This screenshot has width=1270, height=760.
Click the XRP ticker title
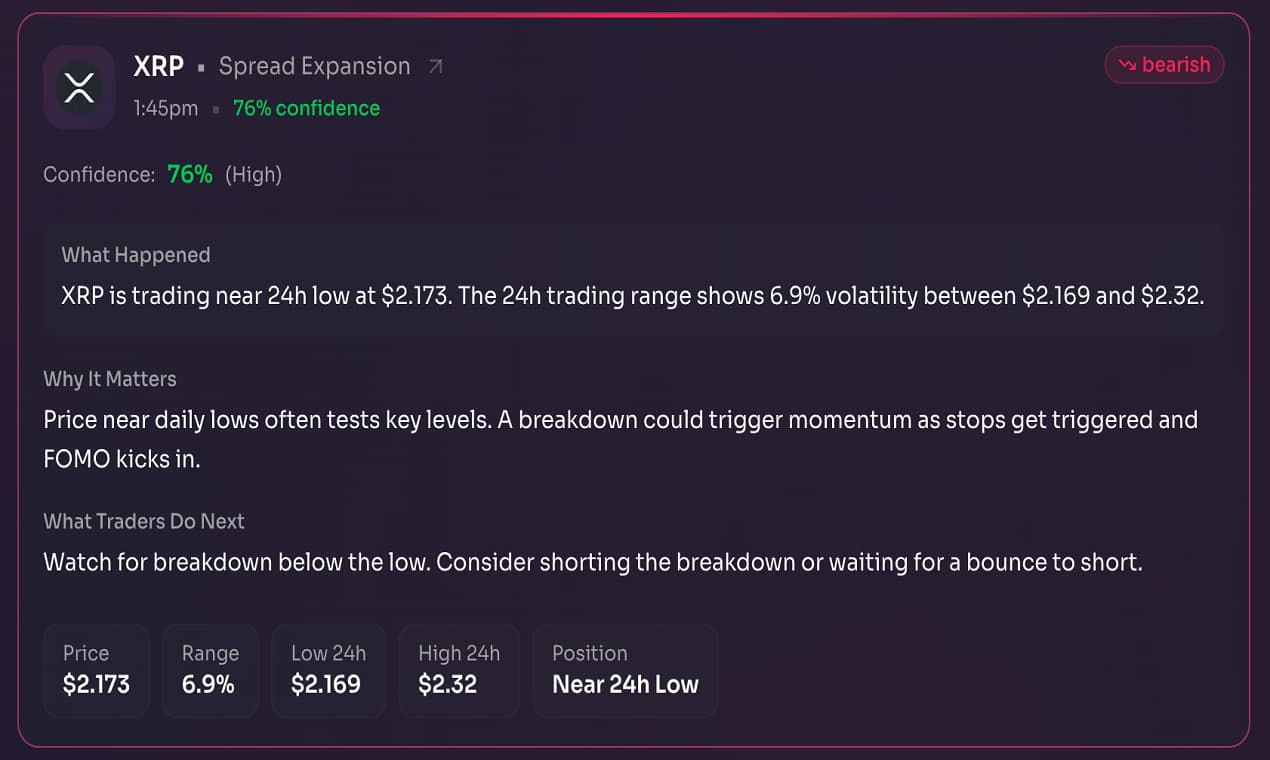coord(159,66)
